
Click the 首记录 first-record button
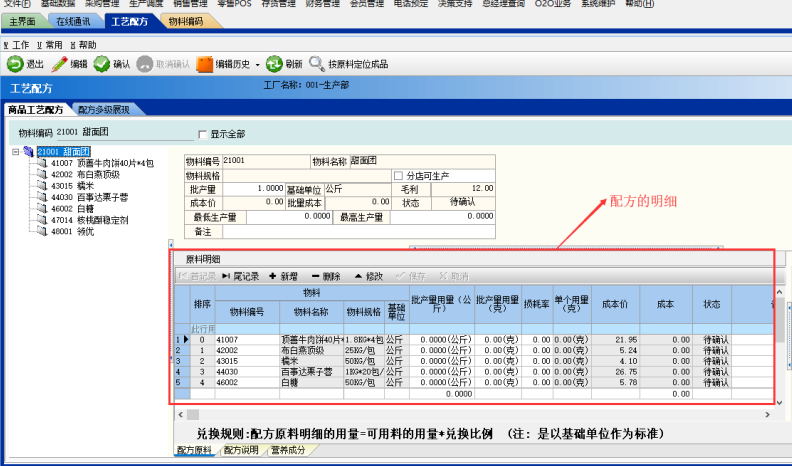(197, 276)
